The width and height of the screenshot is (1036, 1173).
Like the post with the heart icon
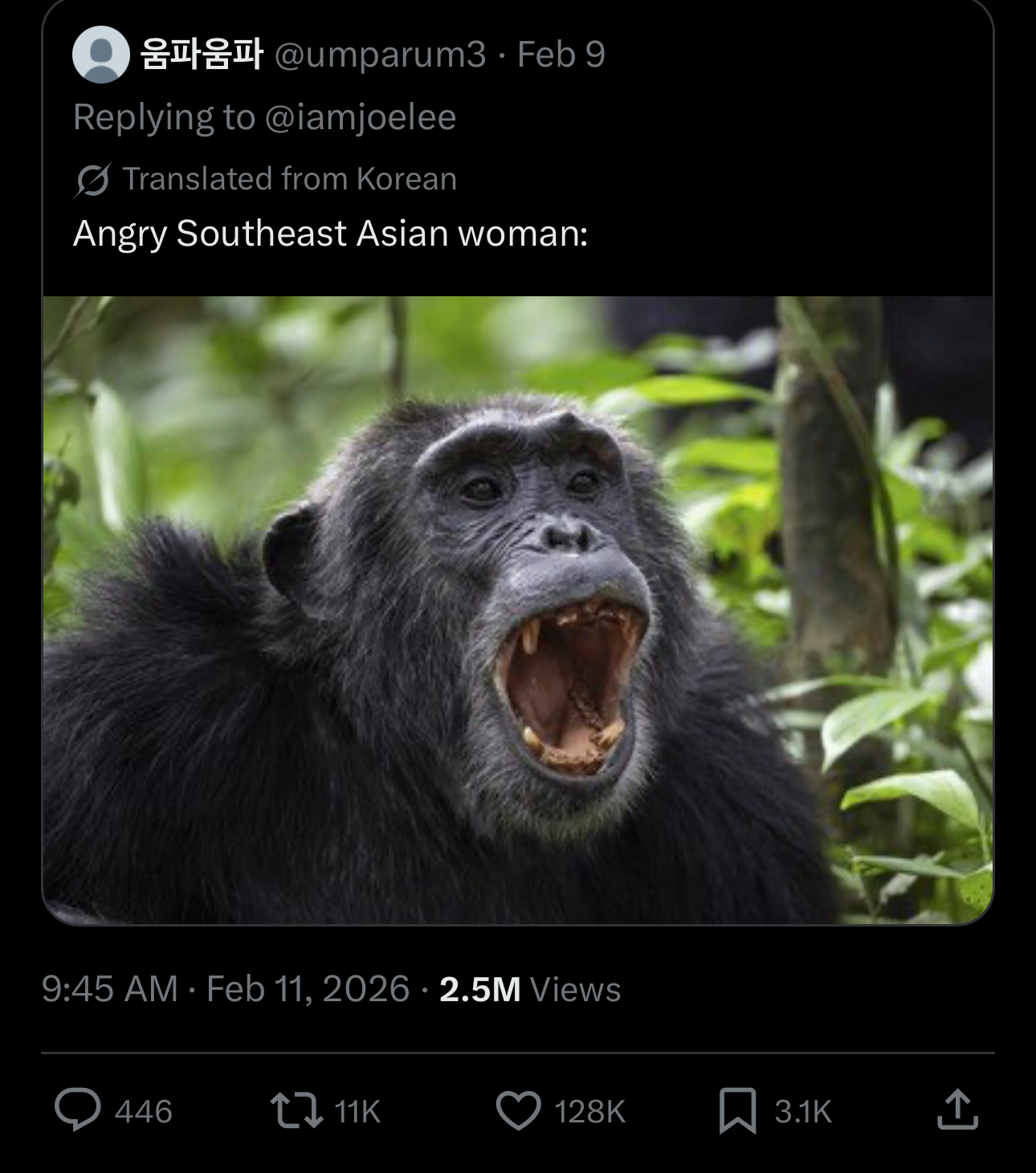coord(518,1110)
